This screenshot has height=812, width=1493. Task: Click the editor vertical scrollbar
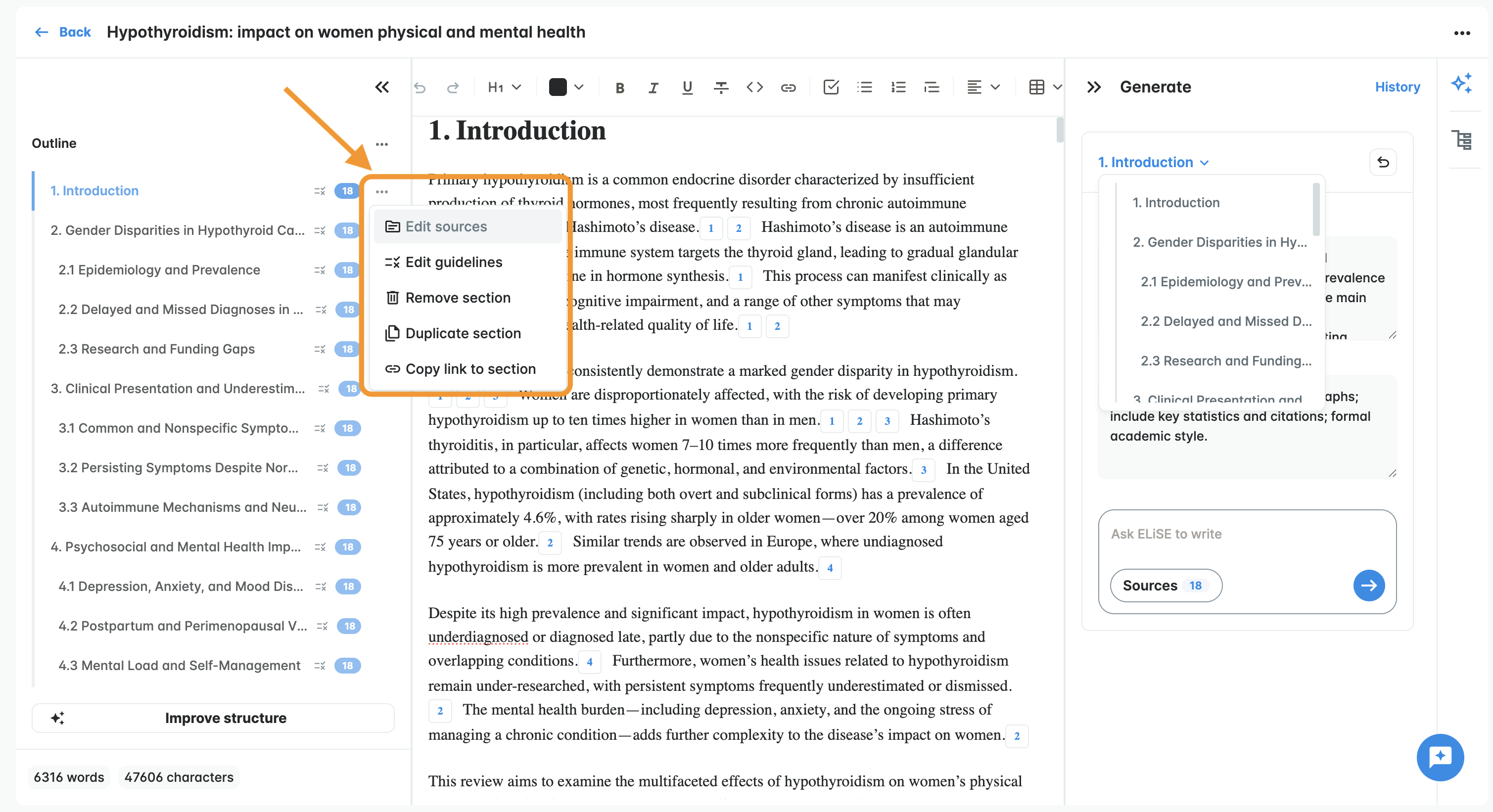point(1060,130)
